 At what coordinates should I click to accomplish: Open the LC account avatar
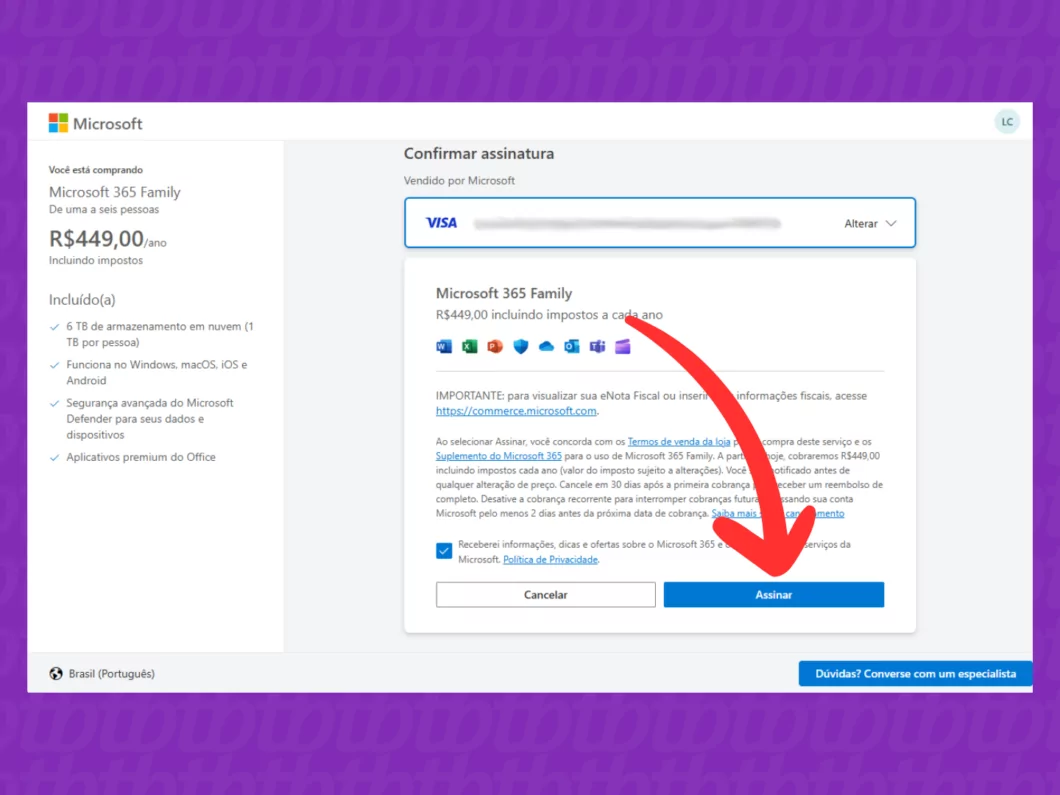pyautogui.click(x=1007, y=122)
